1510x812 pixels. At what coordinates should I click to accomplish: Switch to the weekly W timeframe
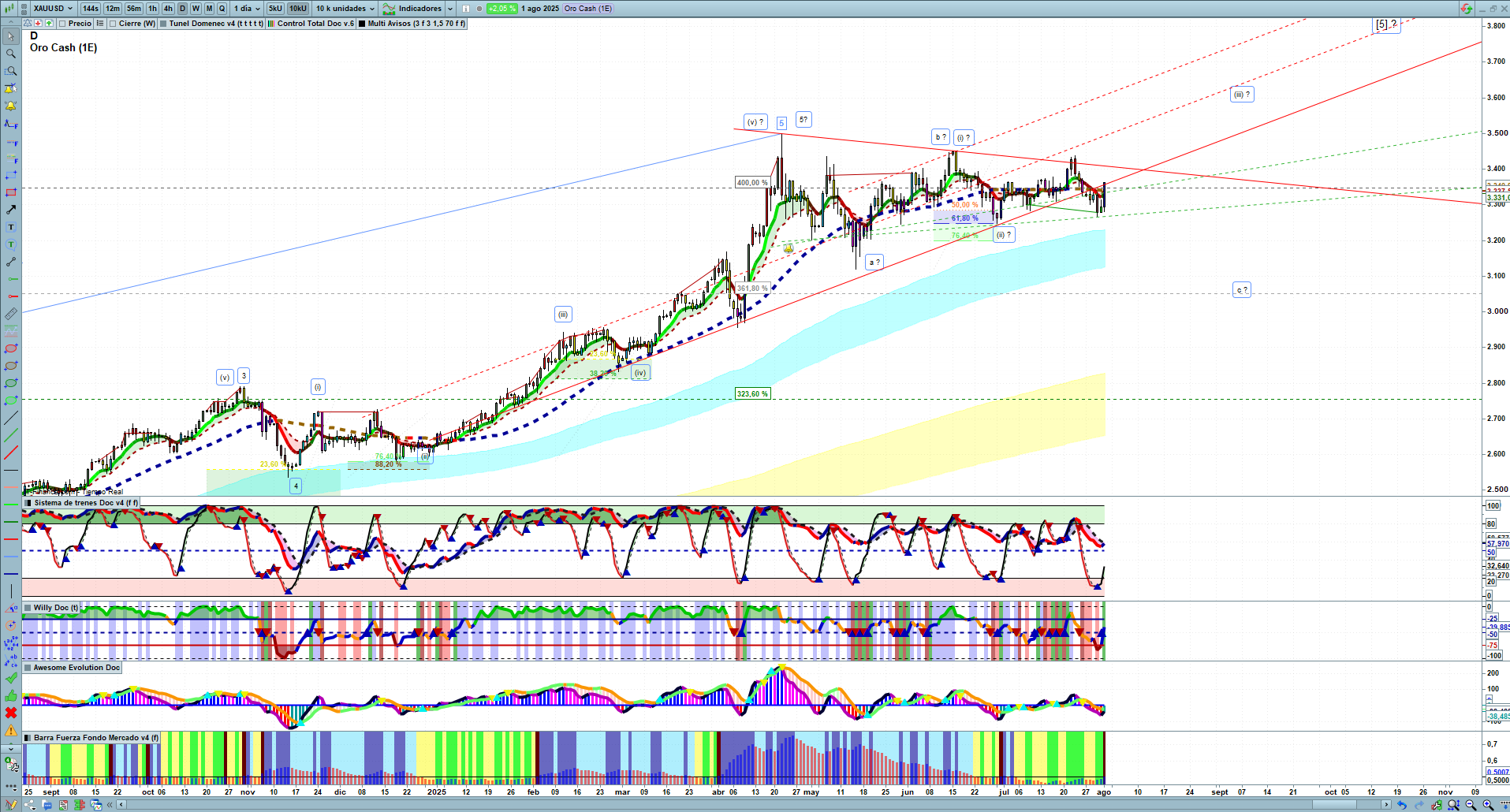196,9
